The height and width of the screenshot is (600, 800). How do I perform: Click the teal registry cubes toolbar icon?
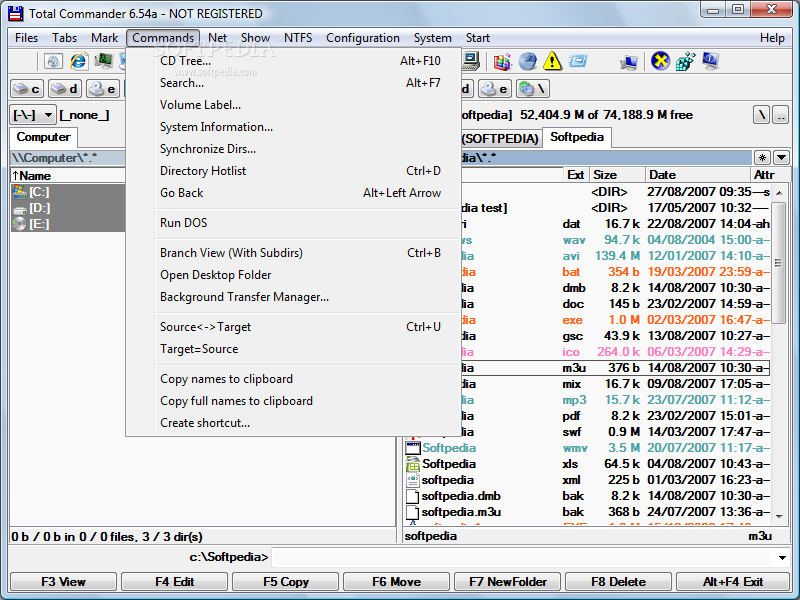click(x=685, y=62)
